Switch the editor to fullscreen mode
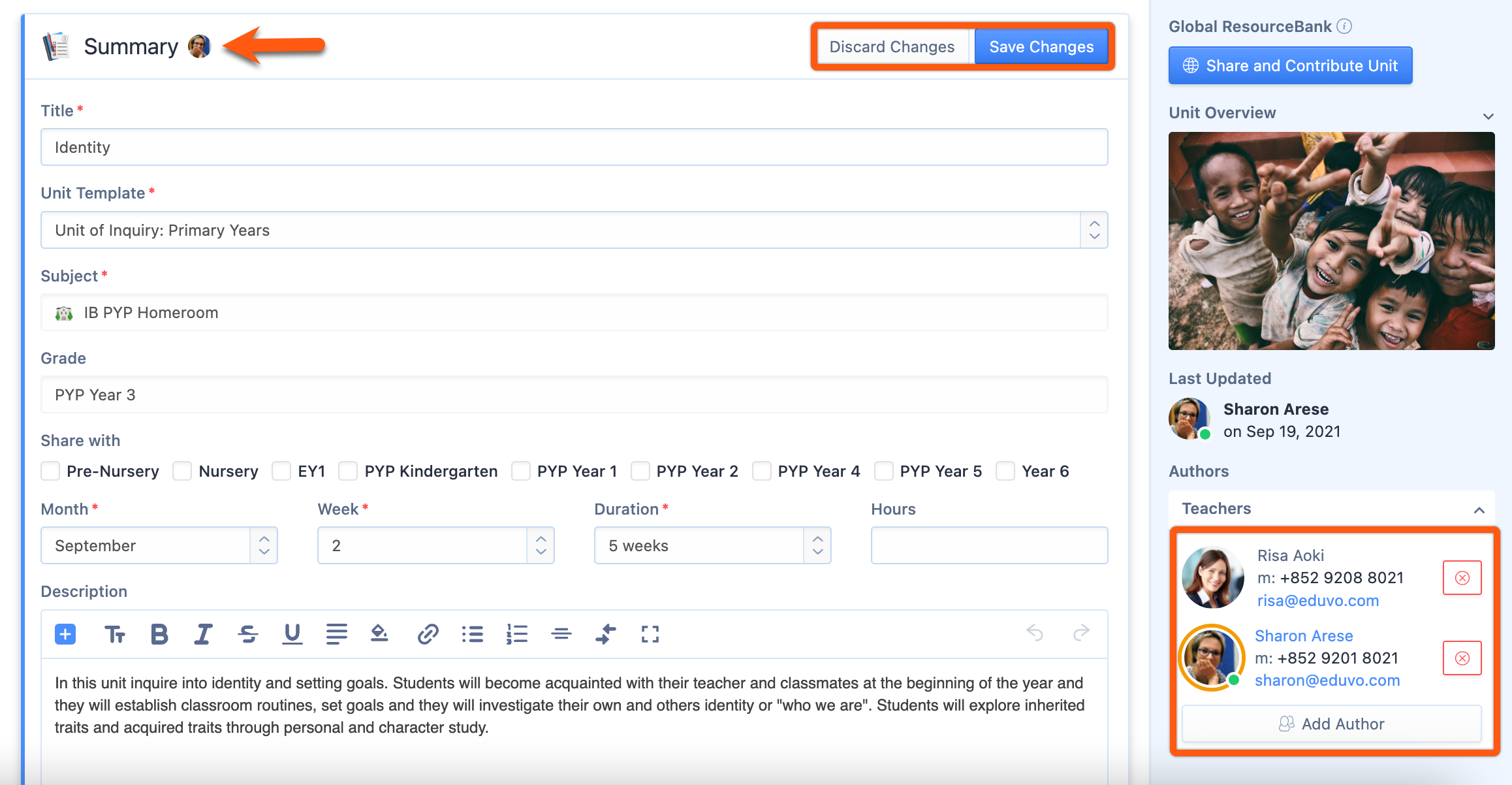1512x785 pixels. pyautogui.click(x=650, y=634)
